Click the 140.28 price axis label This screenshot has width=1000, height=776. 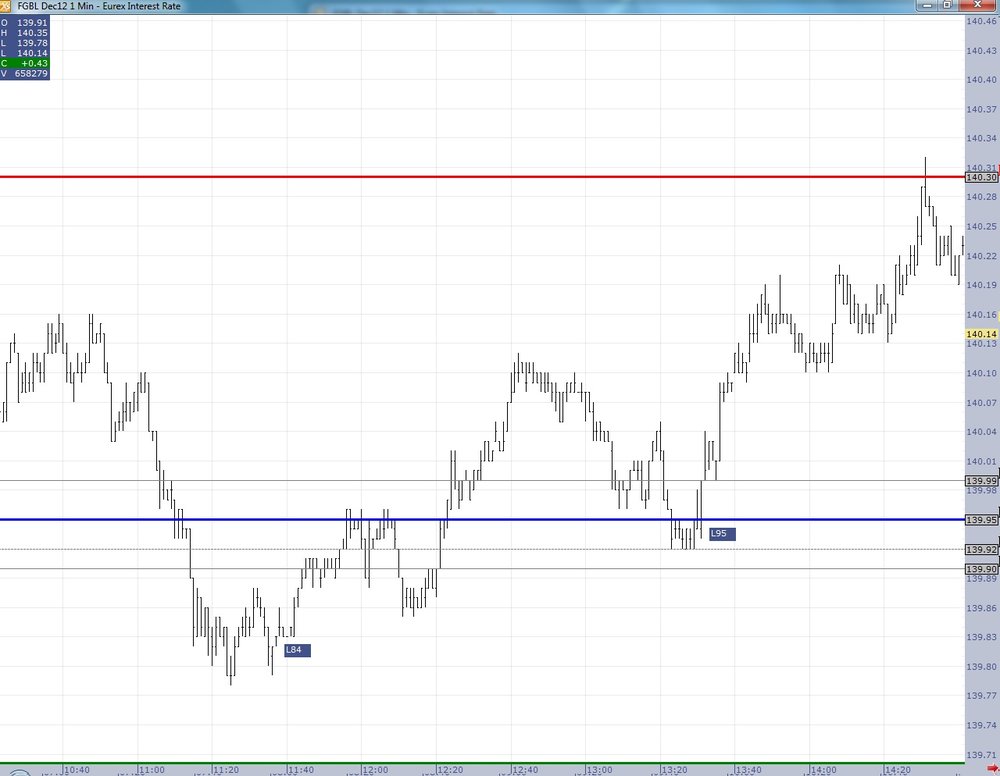click(x=982, y=196)
